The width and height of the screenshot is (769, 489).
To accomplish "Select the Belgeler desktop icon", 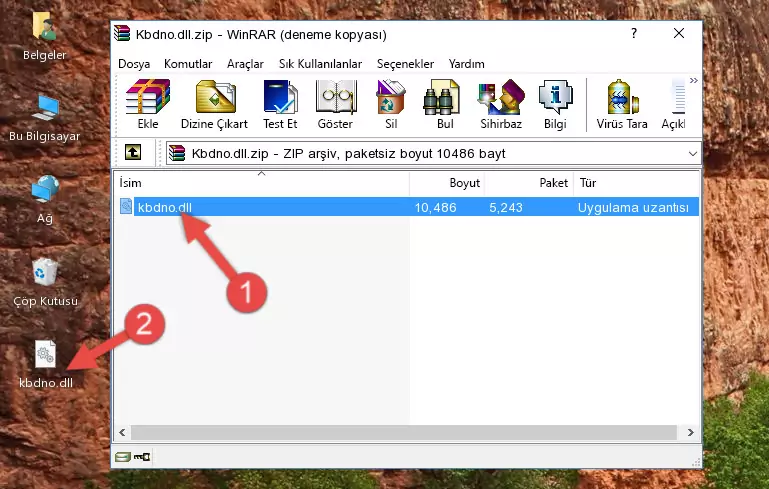I will coord(45,37).
